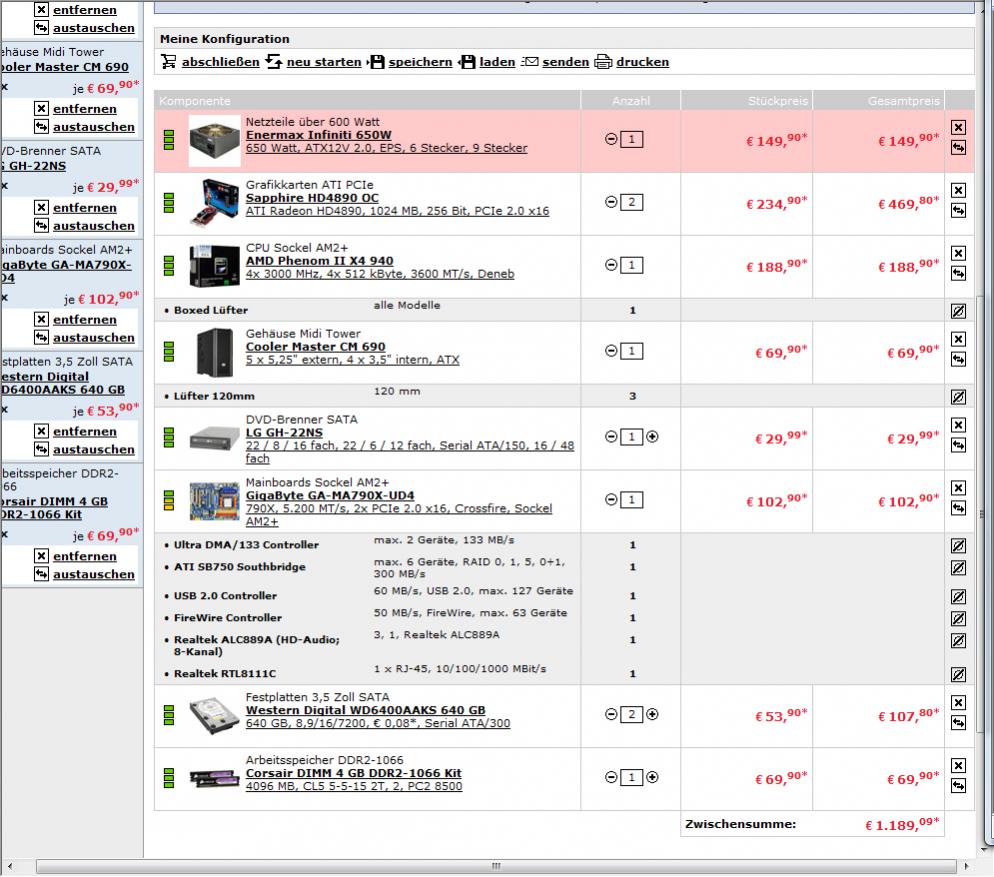
Task: Click the GigaByte mainboard thumbnail
Action: pos(214,501)
